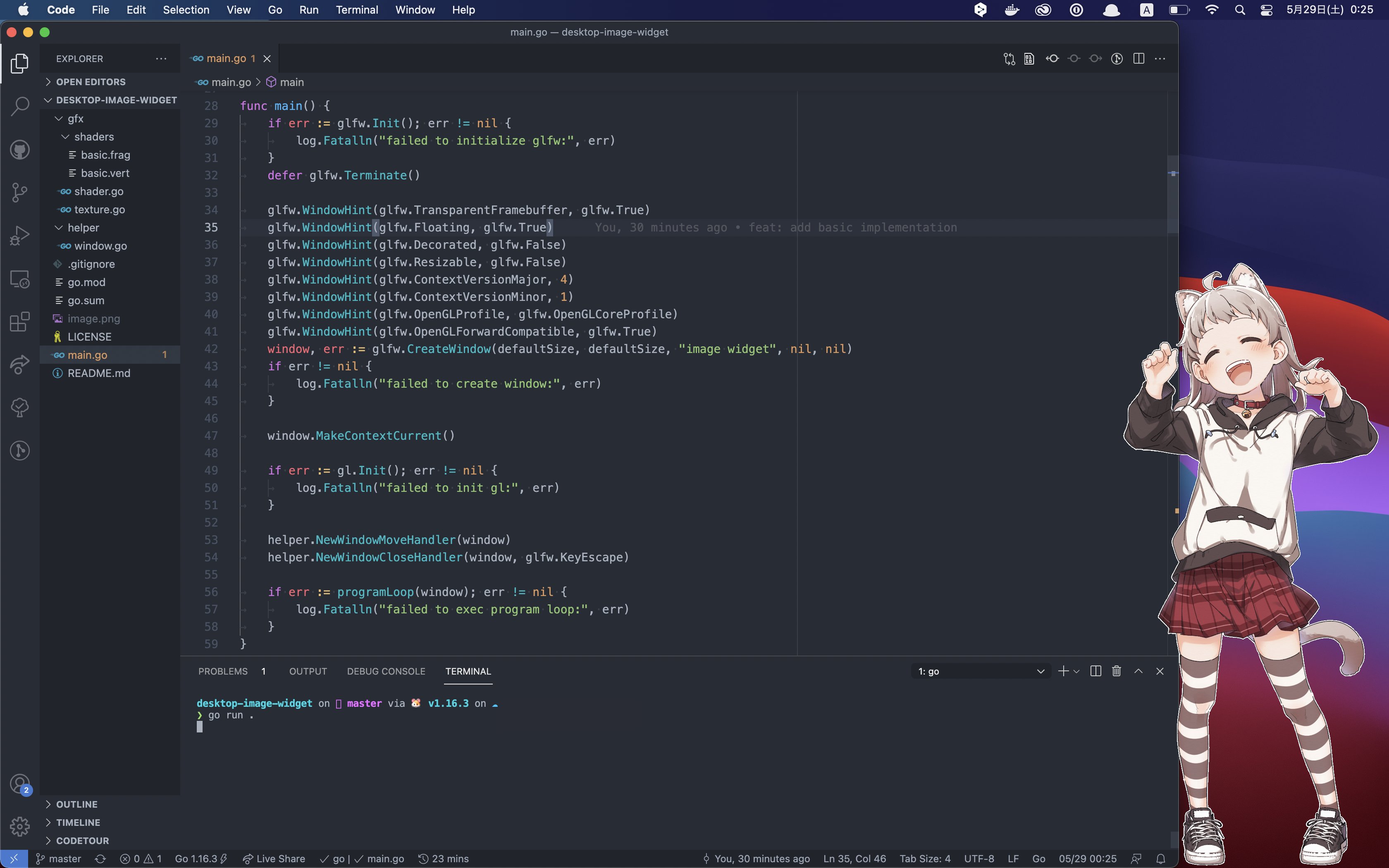Open the Live Share activity bar view
This screenshot has width=1389, height=868.
pos(19,365)
